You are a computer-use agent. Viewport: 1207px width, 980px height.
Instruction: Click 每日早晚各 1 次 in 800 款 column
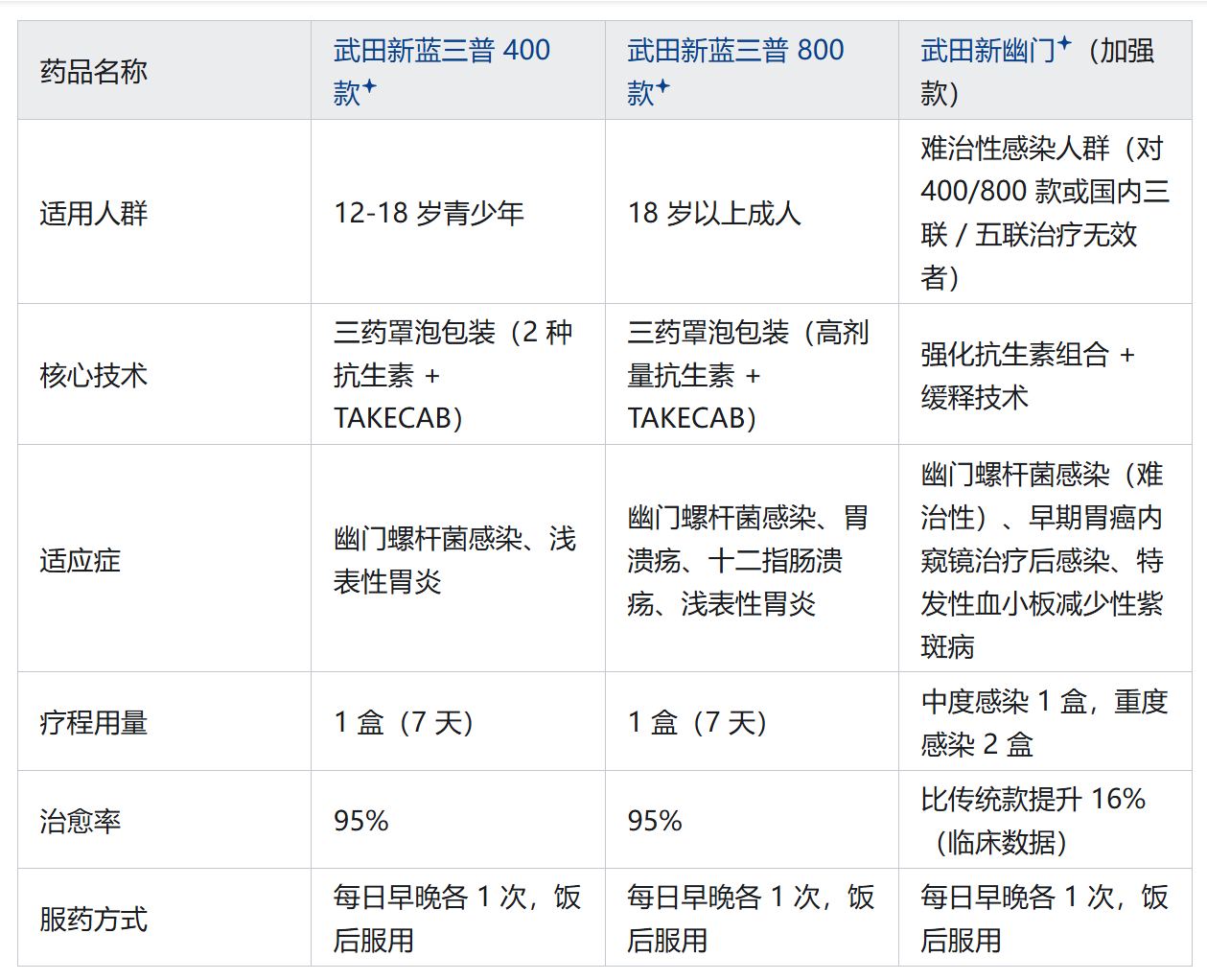[751, 919]
